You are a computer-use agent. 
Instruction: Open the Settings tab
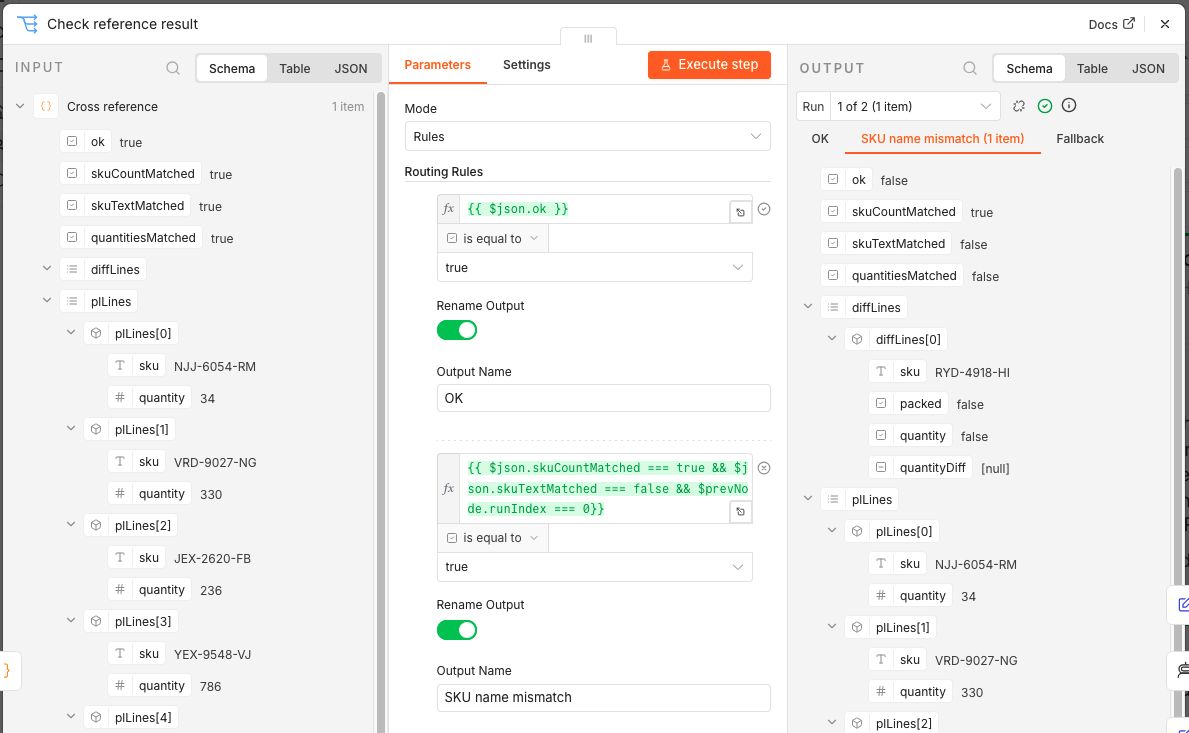526,64
